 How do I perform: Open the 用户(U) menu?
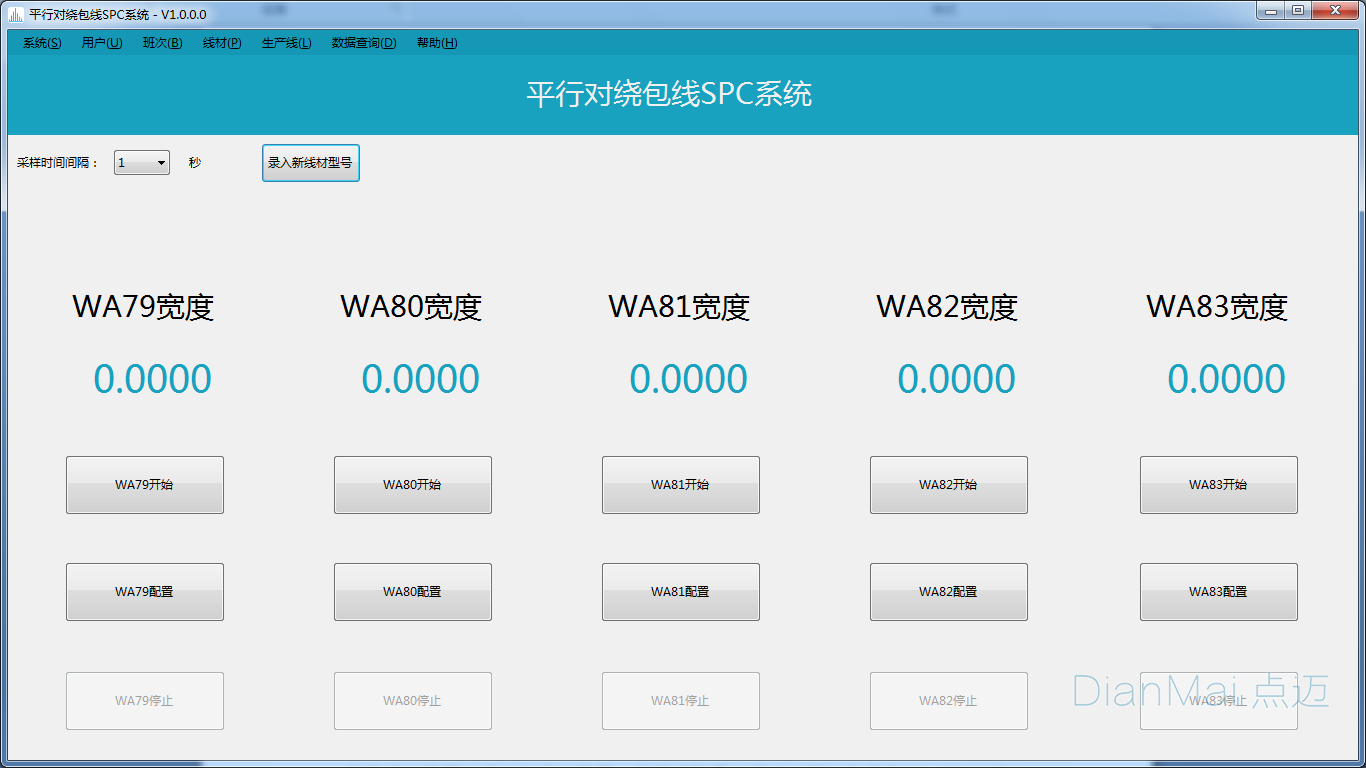[102, 43]
